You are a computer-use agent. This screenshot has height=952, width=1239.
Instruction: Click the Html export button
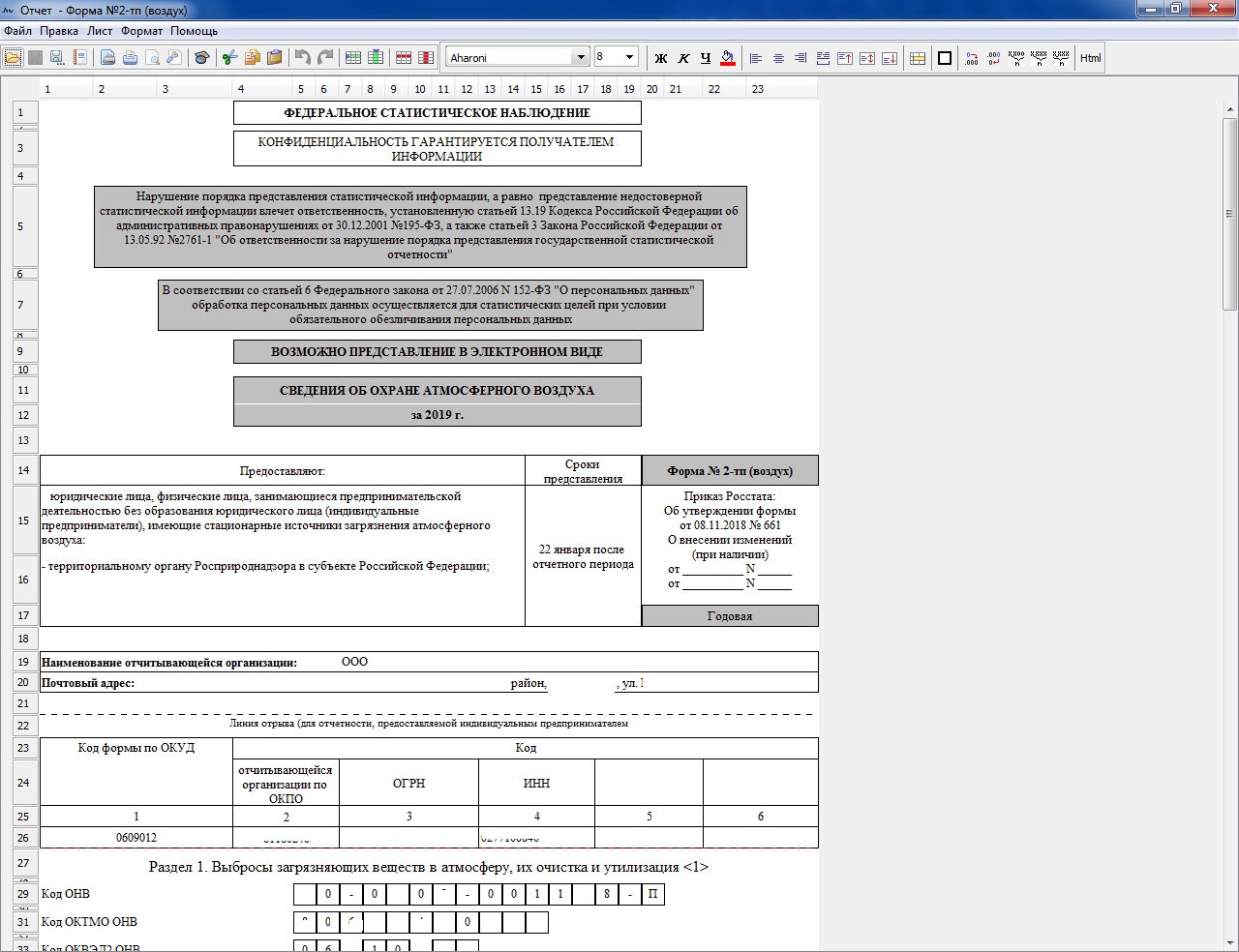(x=1090, y=58)
